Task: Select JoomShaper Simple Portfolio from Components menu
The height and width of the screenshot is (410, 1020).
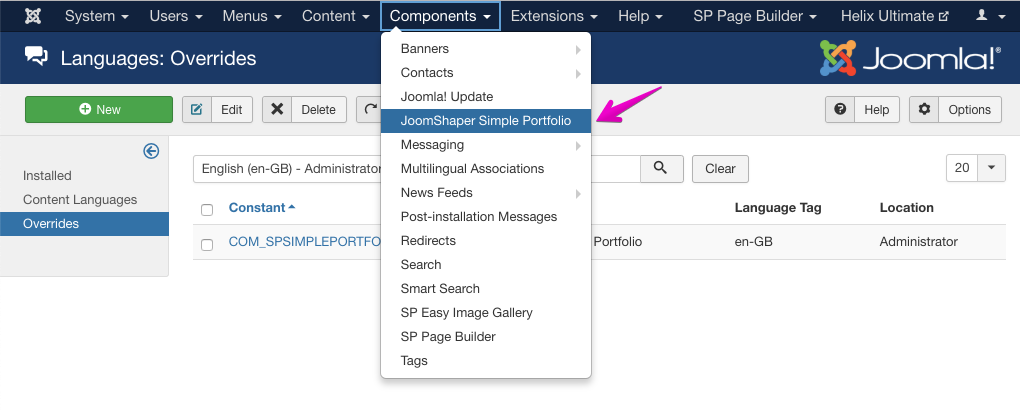Action: click(x=485, y=121)
